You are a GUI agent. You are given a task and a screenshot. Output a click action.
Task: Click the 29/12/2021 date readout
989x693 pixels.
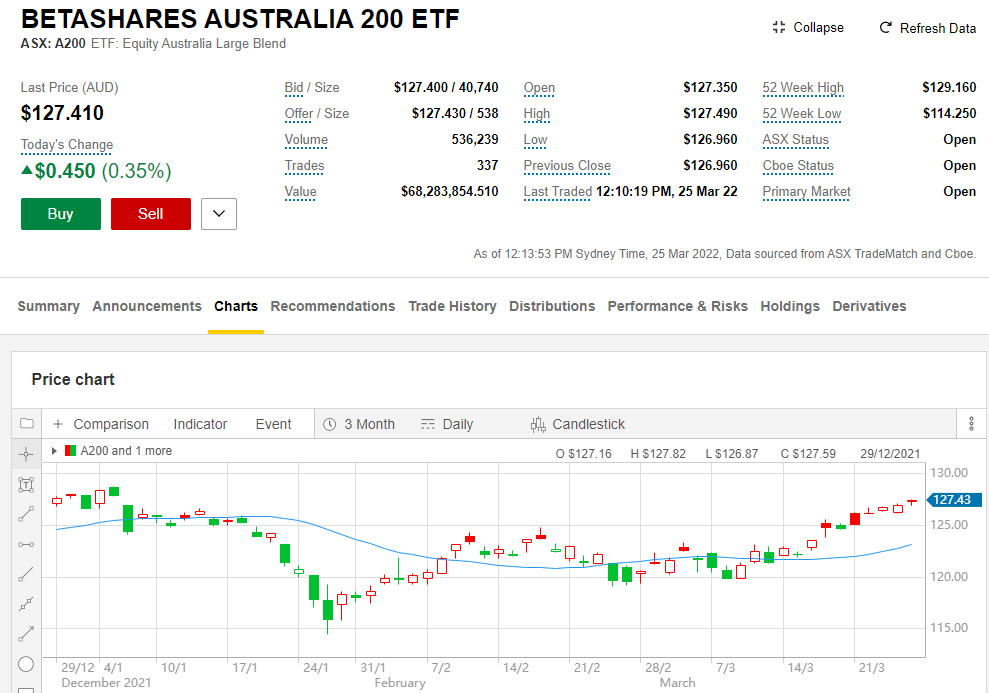tap(890, 453)
